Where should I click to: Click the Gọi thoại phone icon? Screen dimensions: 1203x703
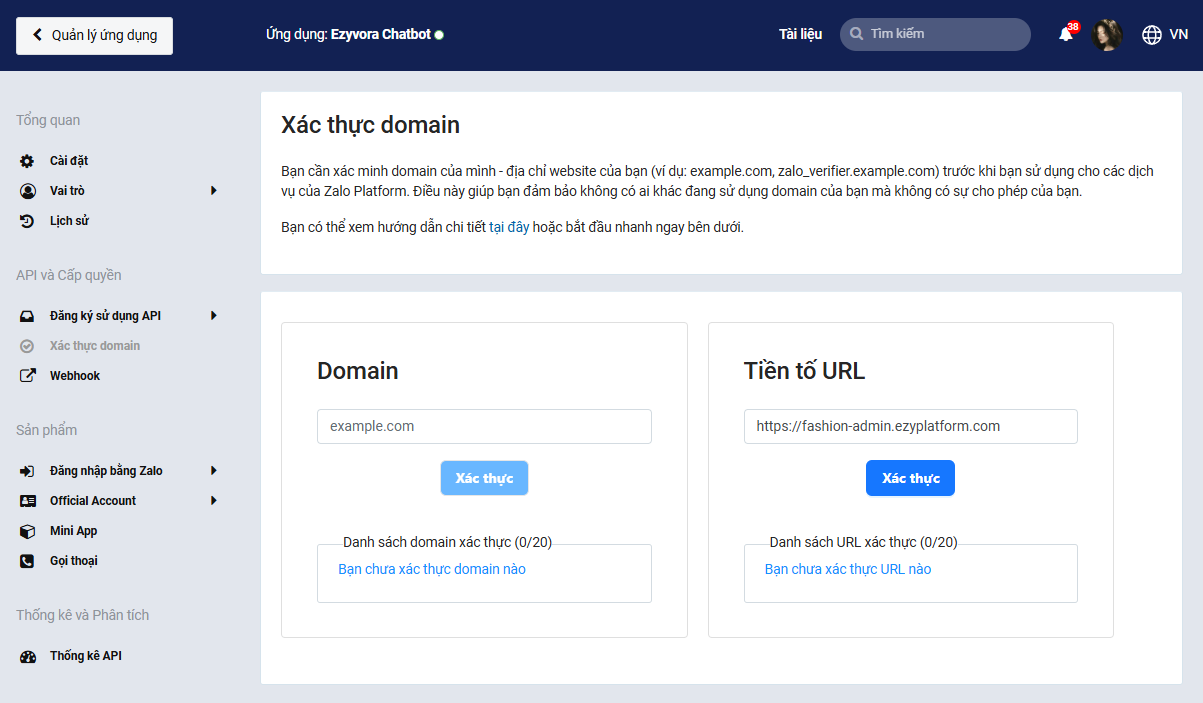[x=28, y=561]
